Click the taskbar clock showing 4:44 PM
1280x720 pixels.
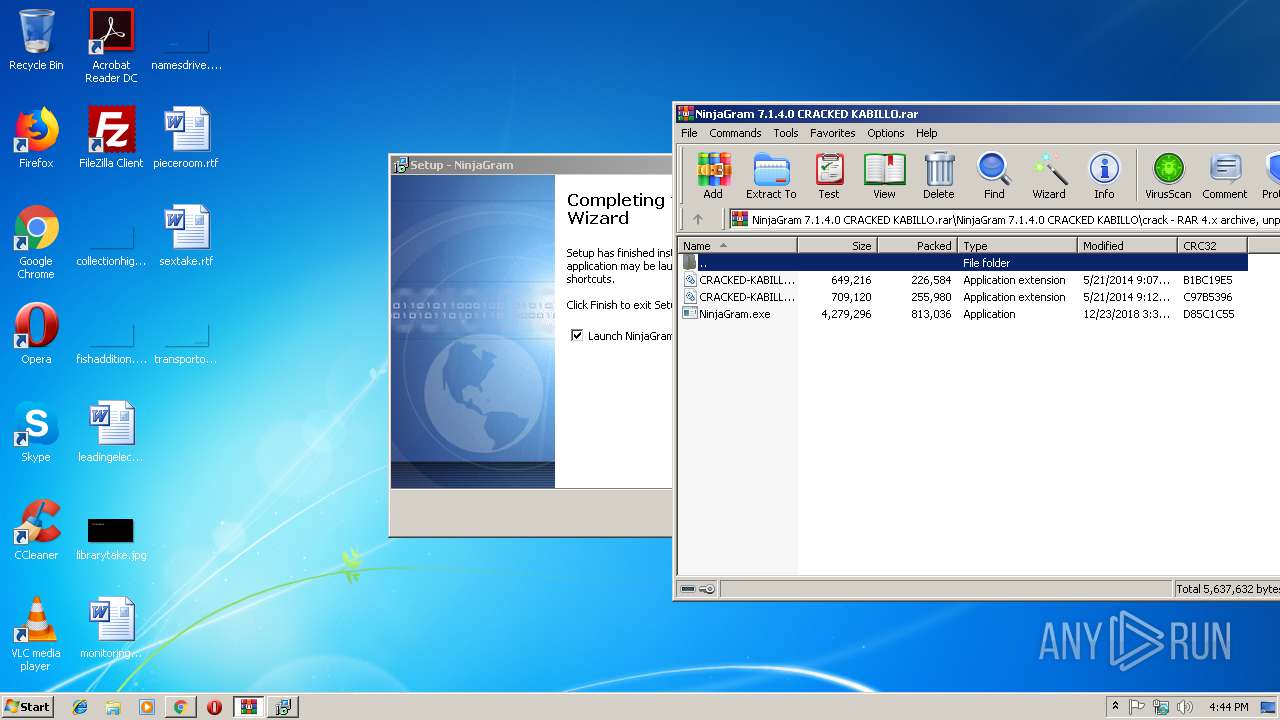(x=1229, y=707)
